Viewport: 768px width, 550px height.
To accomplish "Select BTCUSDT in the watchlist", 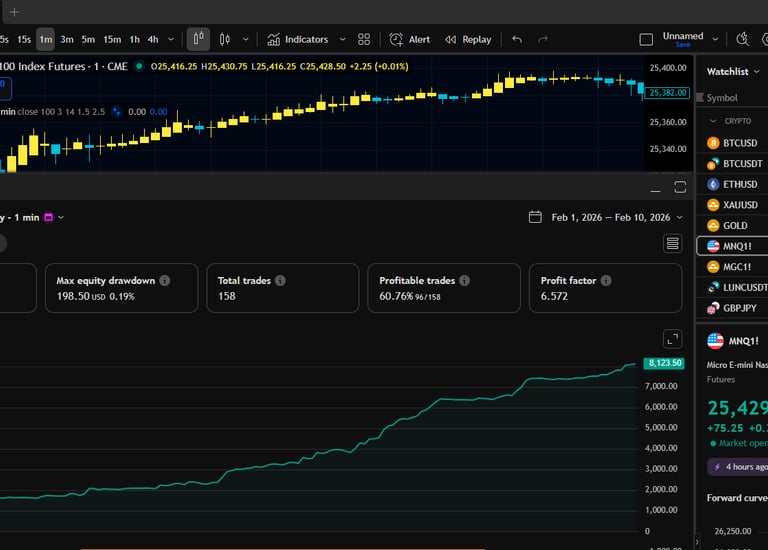I will (732, 164).
